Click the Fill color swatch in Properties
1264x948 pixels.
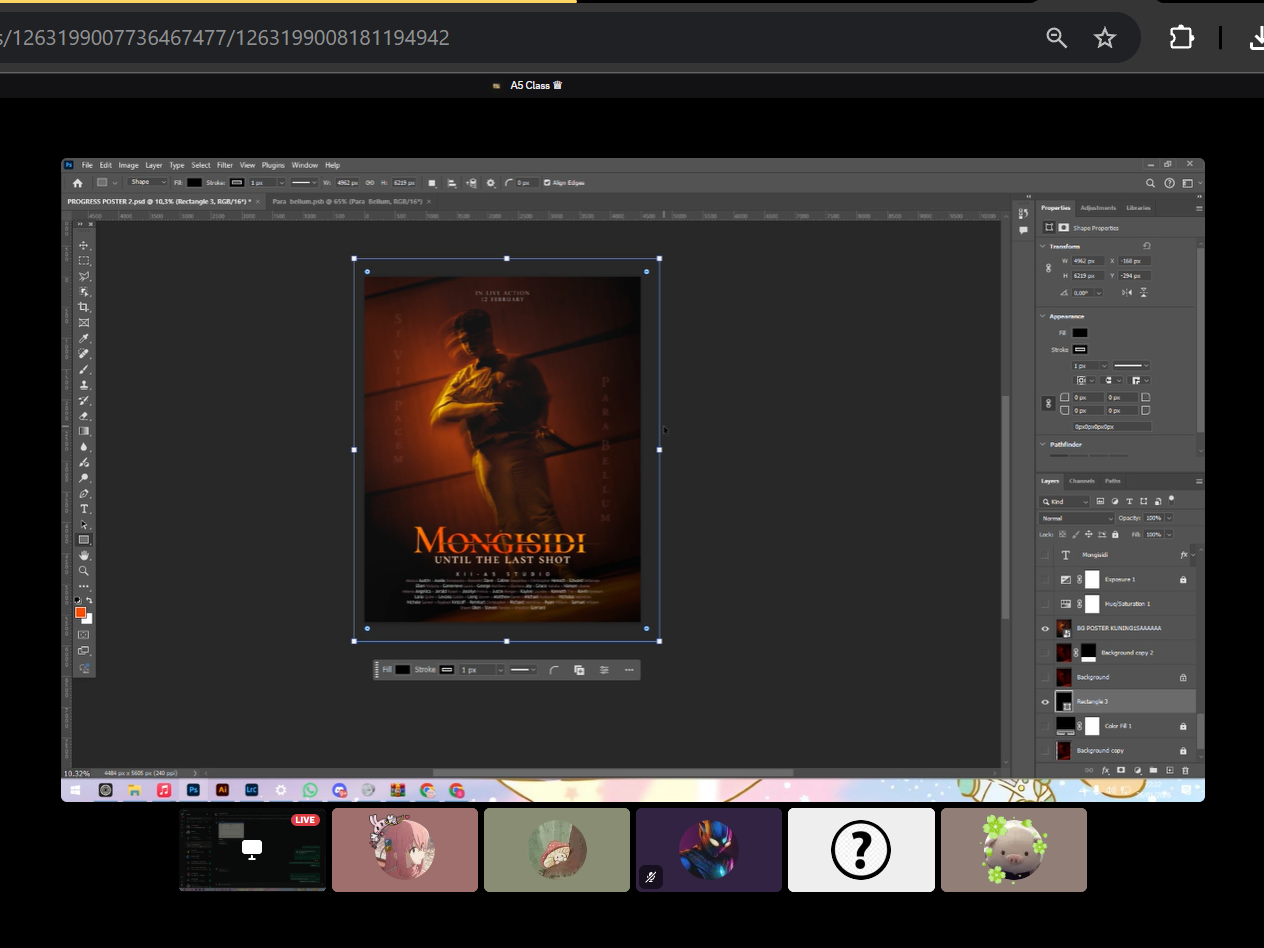click(x=1080, y=333)
